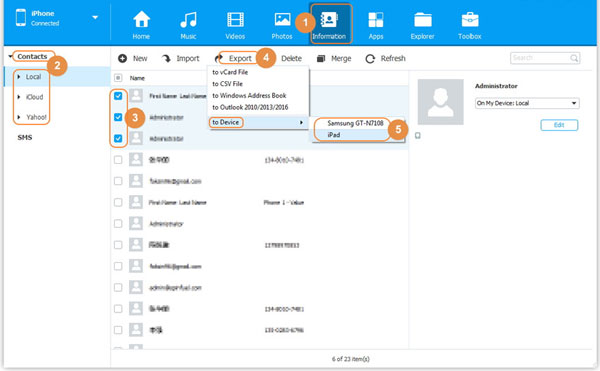Click the 6 of 23 item(s) status text
The image size is (600, 371).
click(x=351, y=359)
